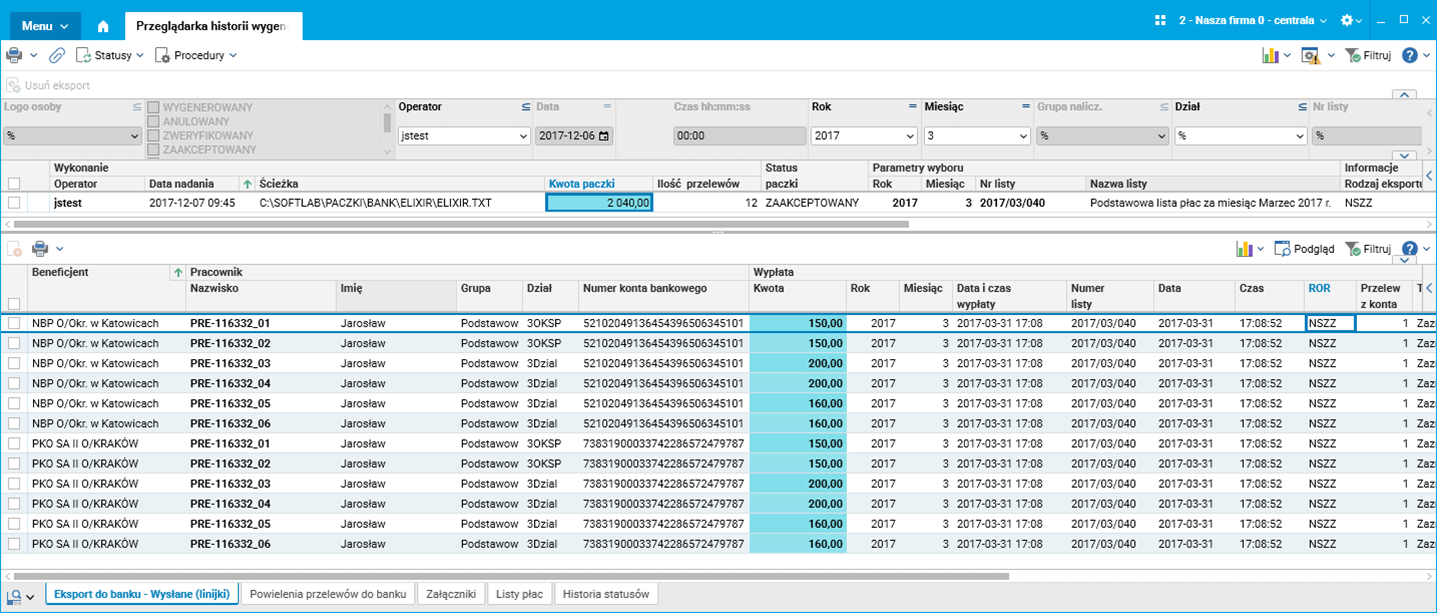Open the top toolbar bar chart icon
Screen dimensions: 1437x613
[1270, 55]
